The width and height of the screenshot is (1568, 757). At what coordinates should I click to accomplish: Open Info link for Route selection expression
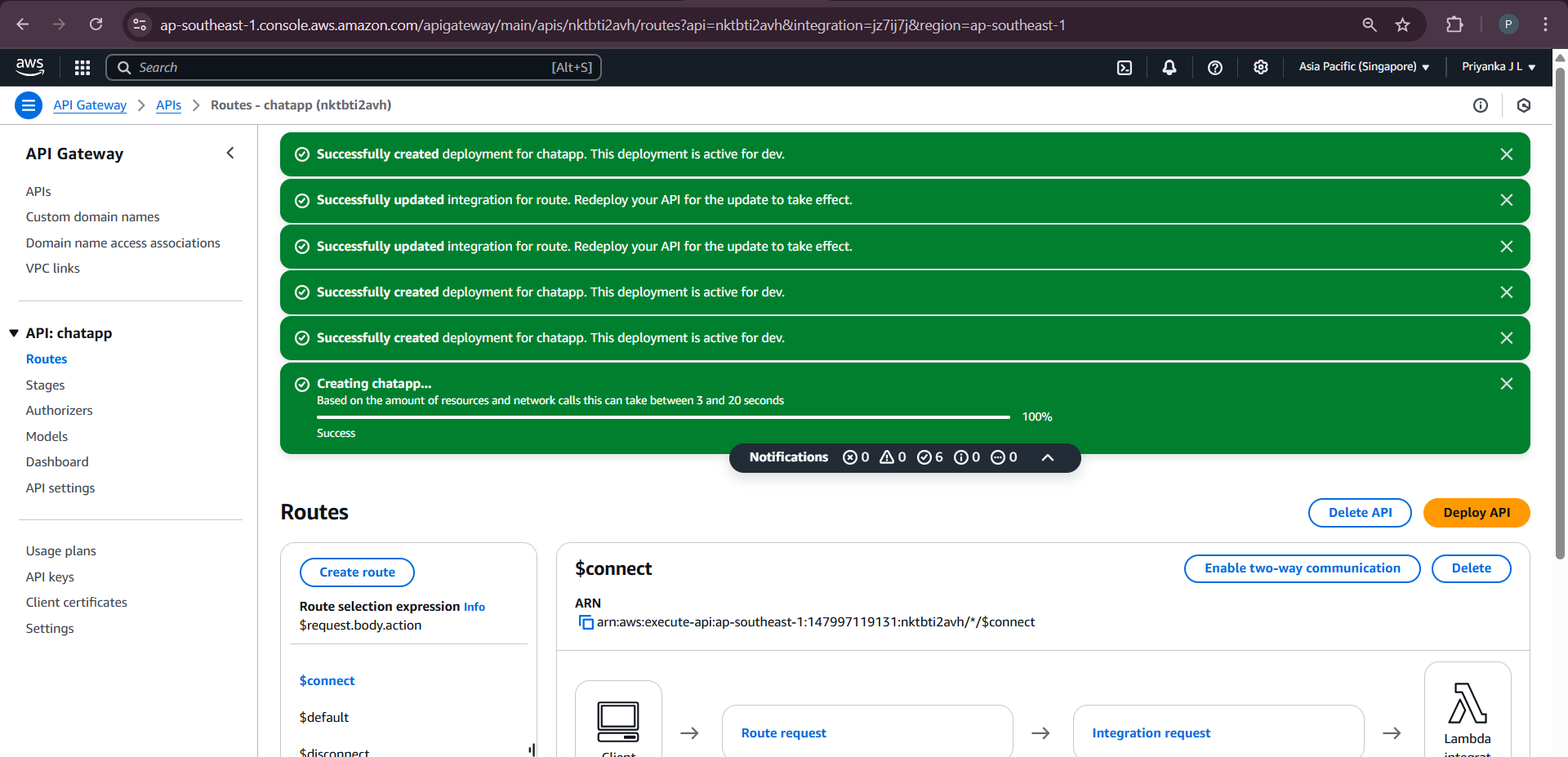[x=474, y=607]
